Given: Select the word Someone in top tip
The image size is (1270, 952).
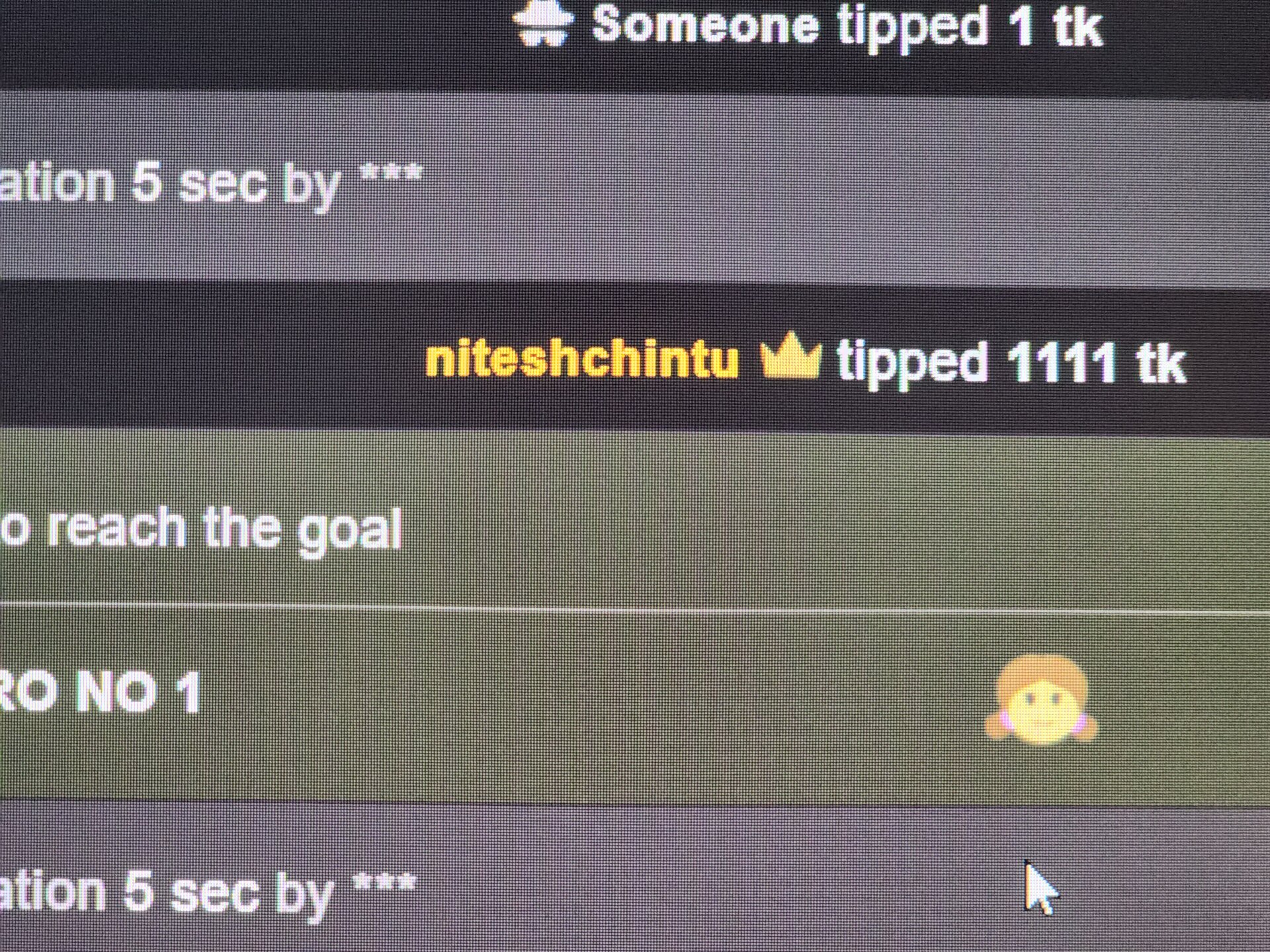Looking at the screenshot, I should coord(705,25).
